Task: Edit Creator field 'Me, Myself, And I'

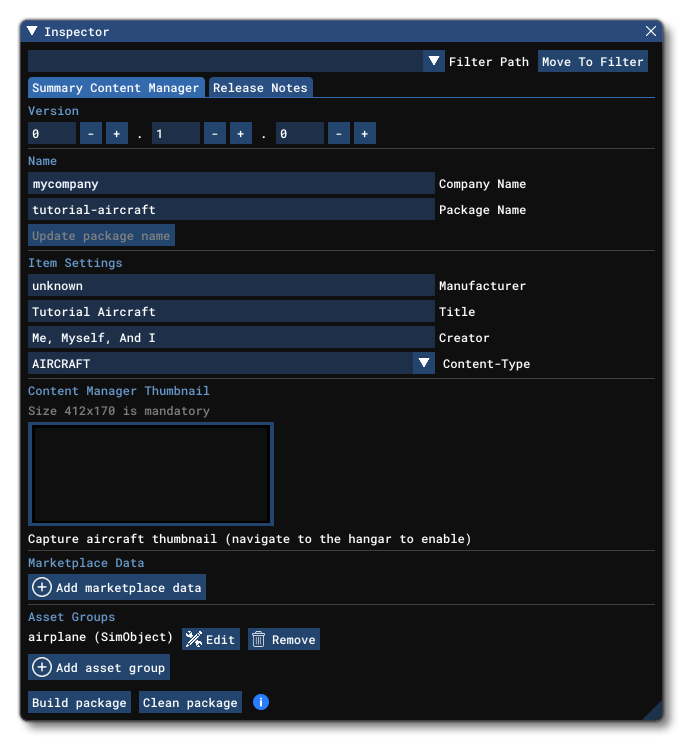Action: point(231,337)
